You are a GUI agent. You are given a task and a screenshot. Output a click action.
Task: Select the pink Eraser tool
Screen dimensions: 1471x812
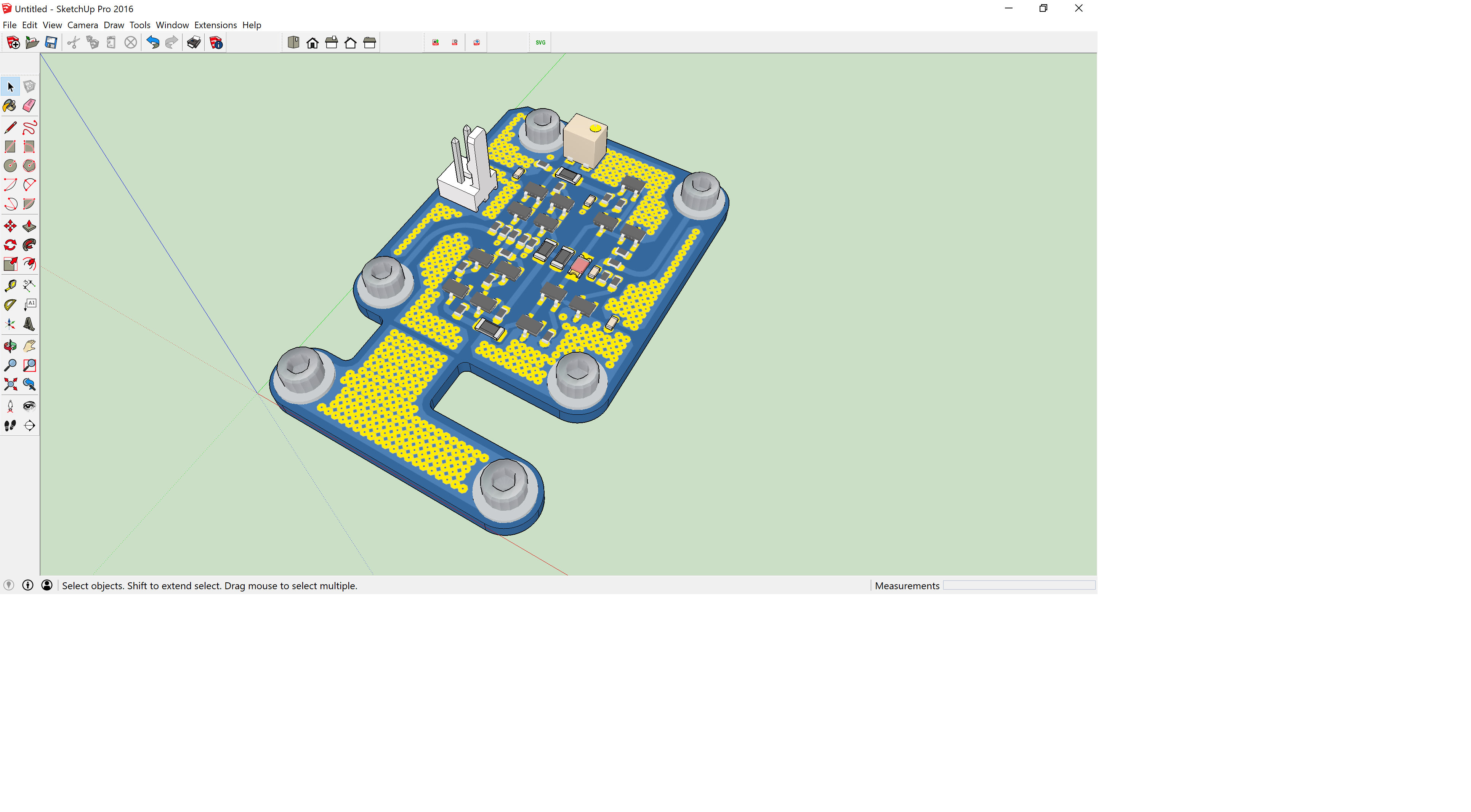[30, 105]
